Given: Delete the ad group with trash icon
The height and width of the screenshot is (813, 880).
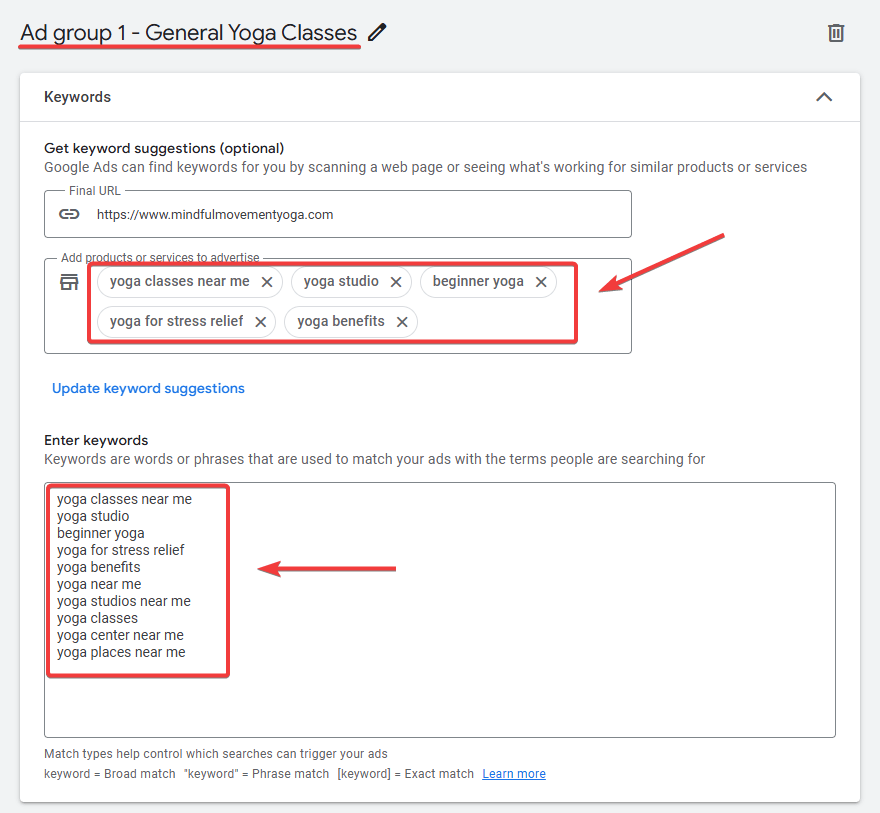Looking at the screenshot, I should coord(836,33).
